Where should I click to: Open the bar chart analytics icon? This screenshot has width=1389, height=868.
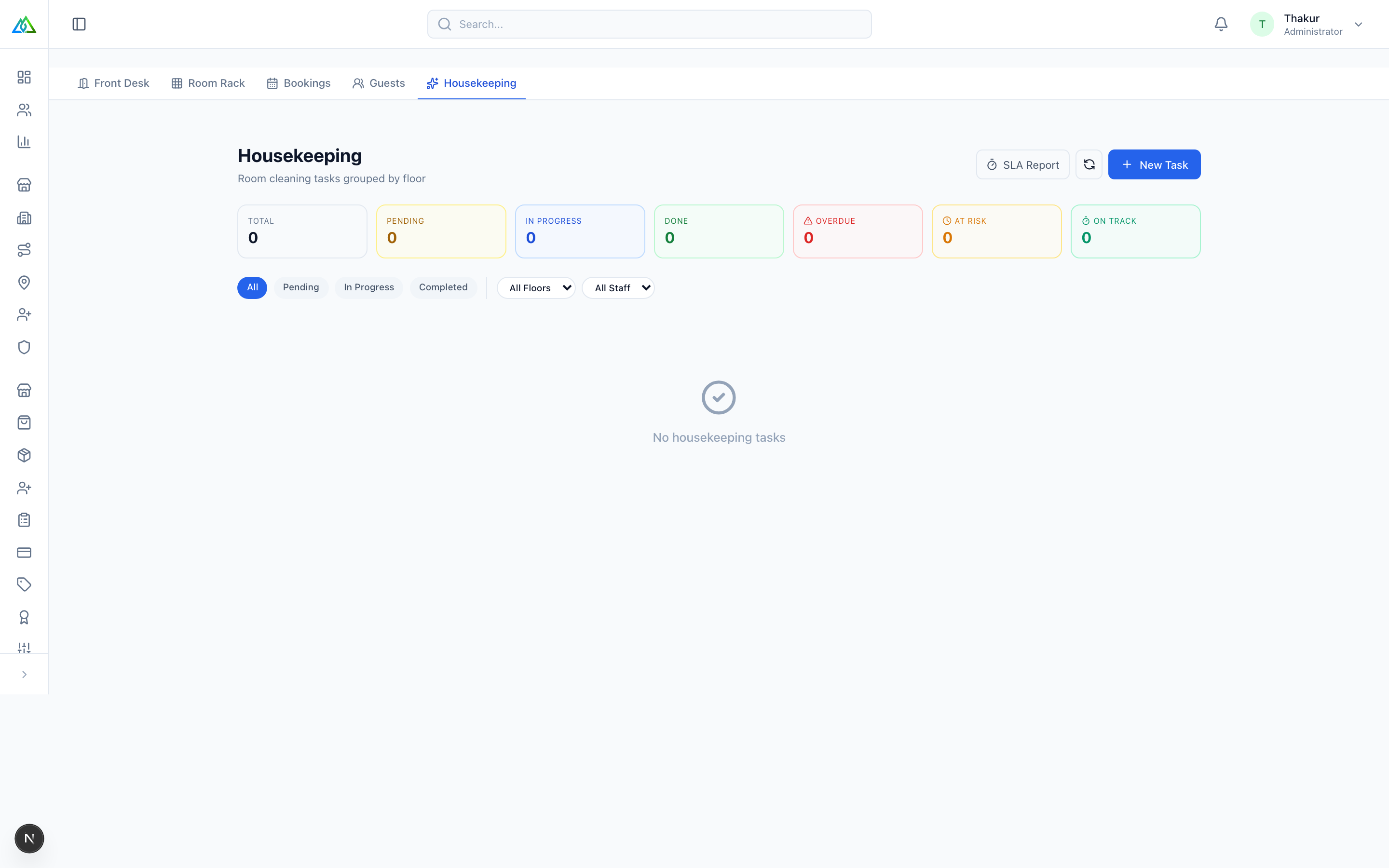click(24, 142)
